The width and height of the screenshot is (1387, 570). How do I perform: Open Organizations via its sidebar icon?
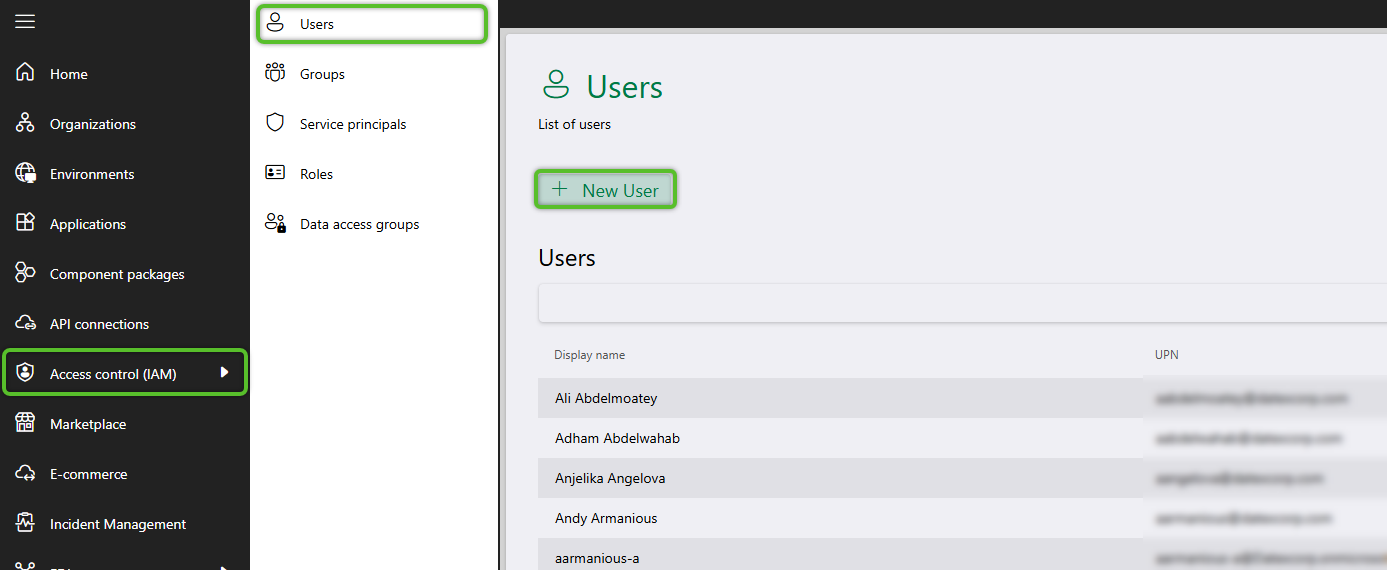pyautogui.click(x=25, y=124)
